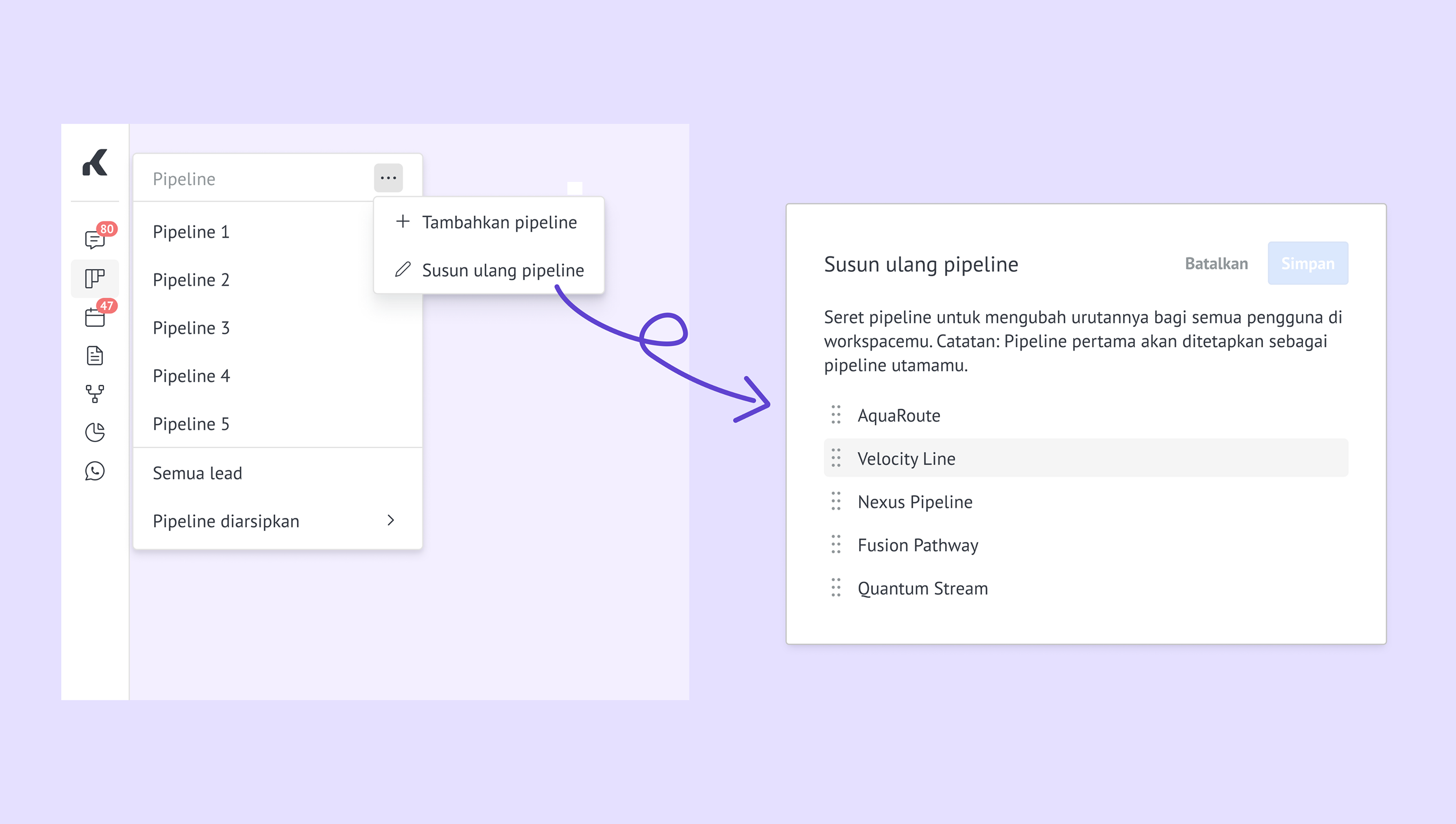Open the workflow automation sidebar icon
The width and height of the screenshot is (1456, 824).
point(95,393)
